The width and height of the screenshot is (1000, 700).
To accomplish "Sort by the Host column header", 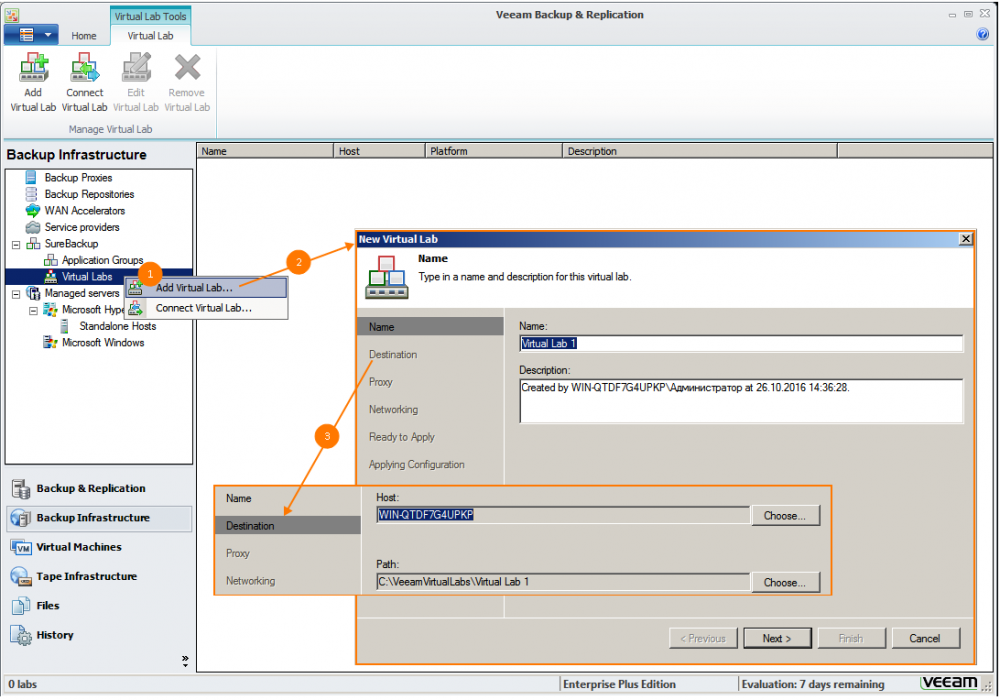I will pyautogui.click(x=379, y=151).
